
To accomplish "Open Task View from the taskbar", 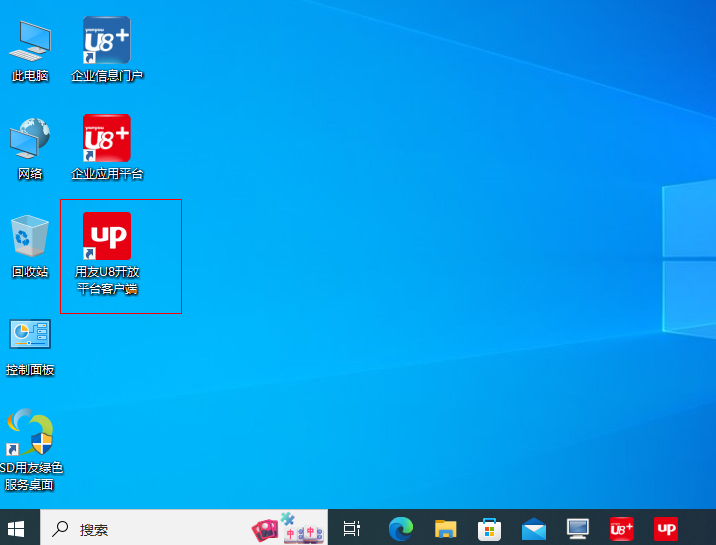I will [x=351, y=528].
